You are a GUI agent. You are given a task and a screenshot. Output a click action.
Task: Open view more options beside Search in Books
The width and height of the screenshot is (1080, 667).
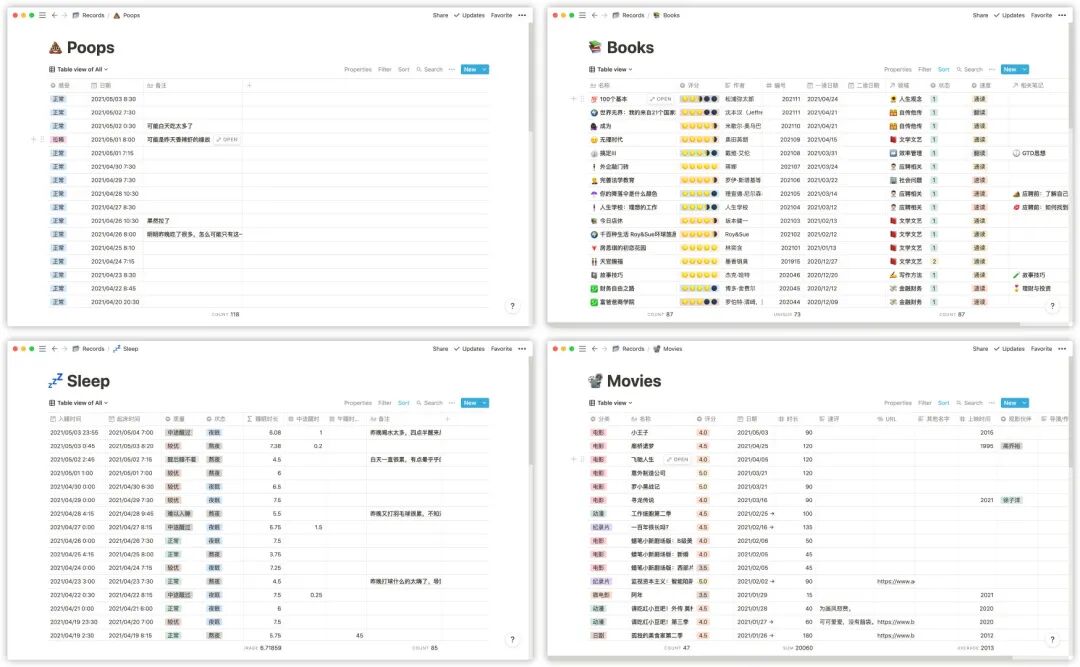tap(992, 70)
